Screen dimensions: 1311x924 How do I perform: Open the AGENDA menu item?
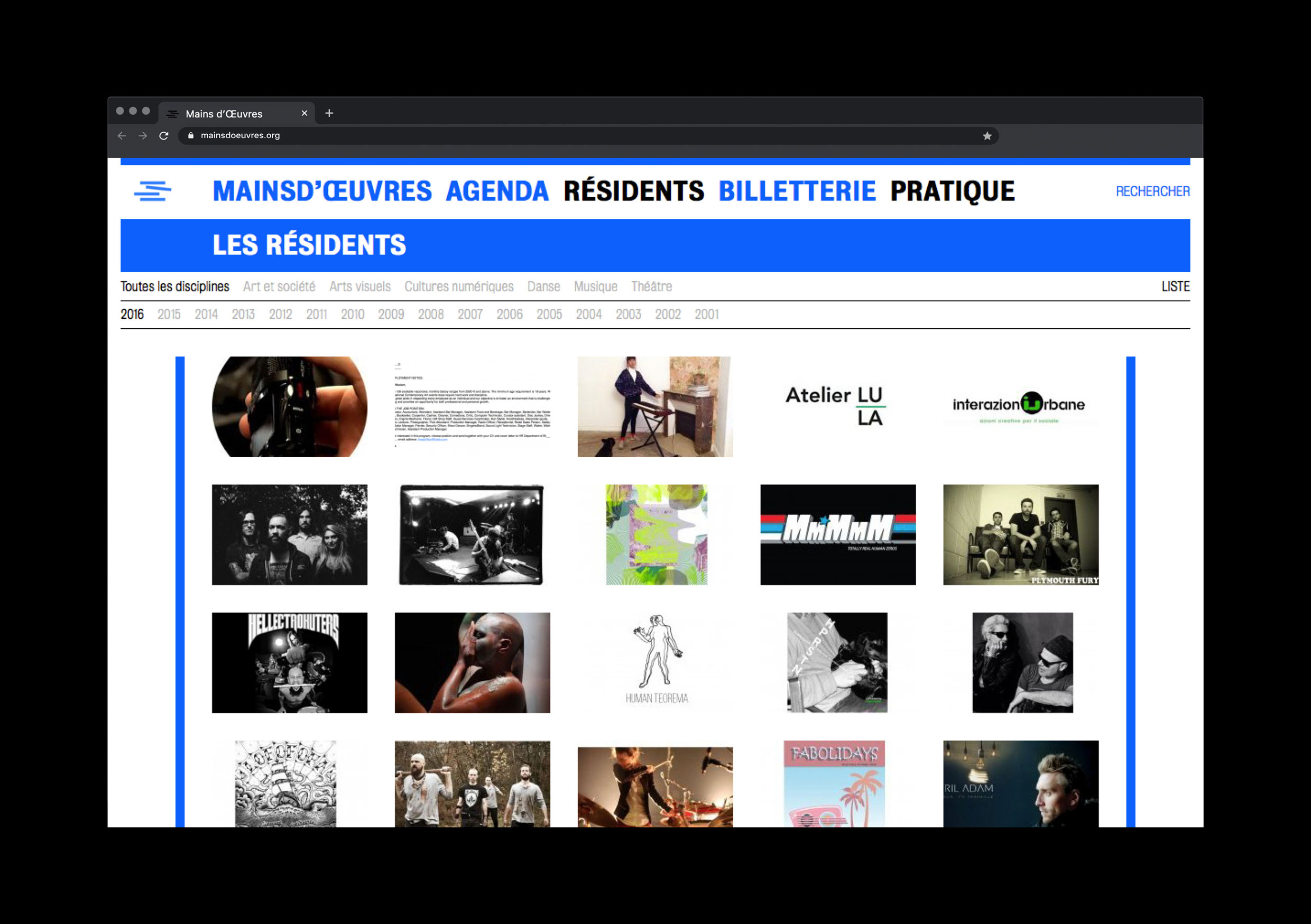(497, 191)
